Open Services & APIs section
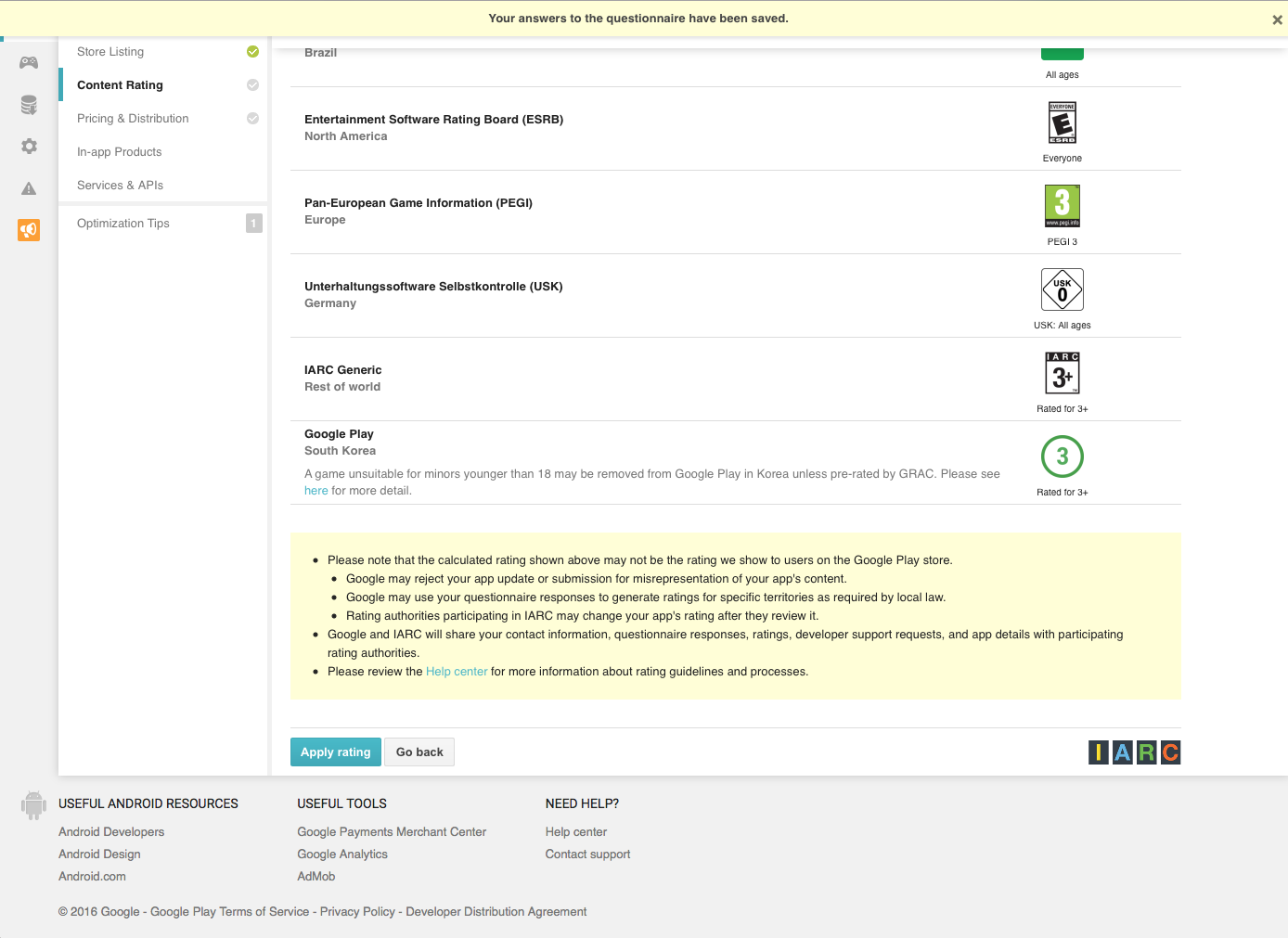 click(120, 186)
